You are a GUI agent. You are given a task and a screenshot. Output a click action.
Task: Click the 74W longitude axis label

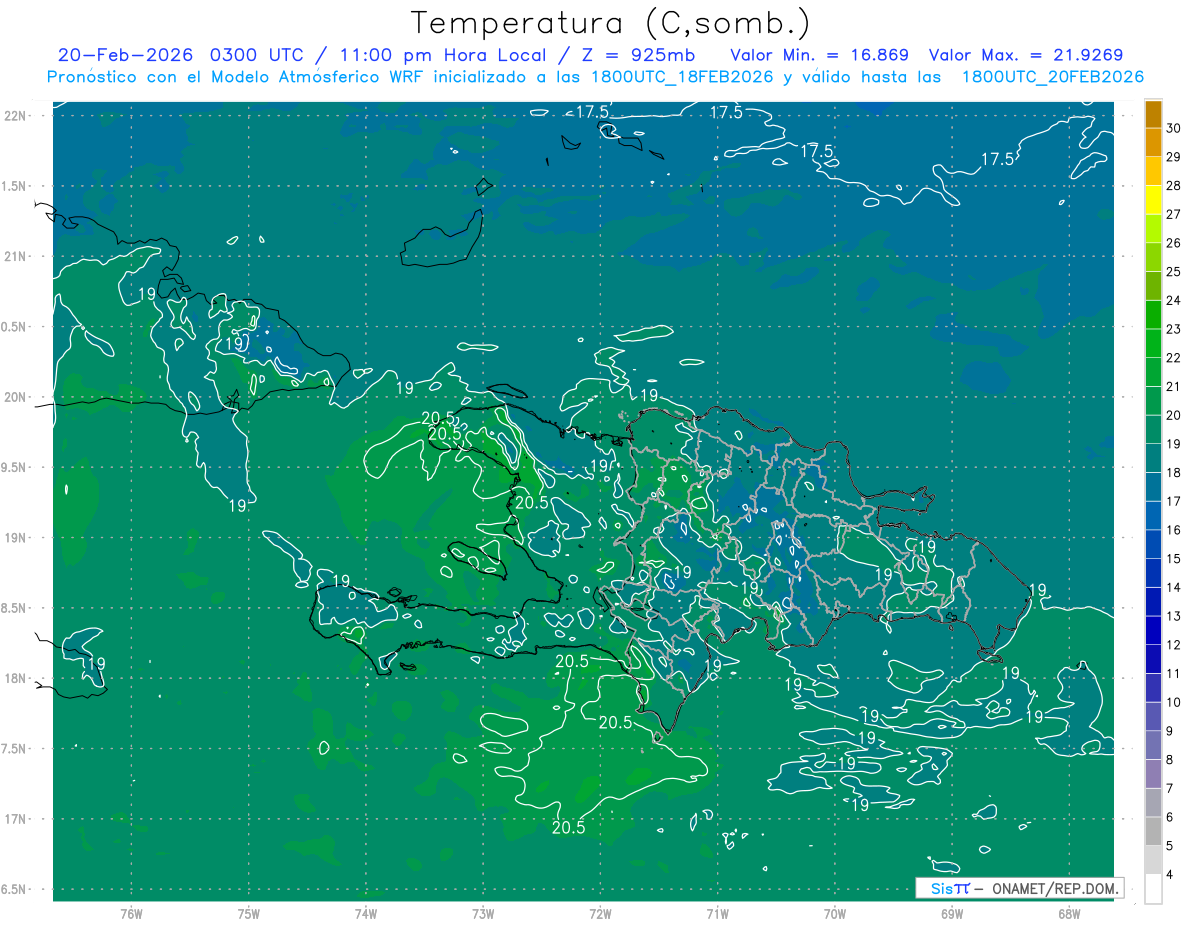click(366, 914)
